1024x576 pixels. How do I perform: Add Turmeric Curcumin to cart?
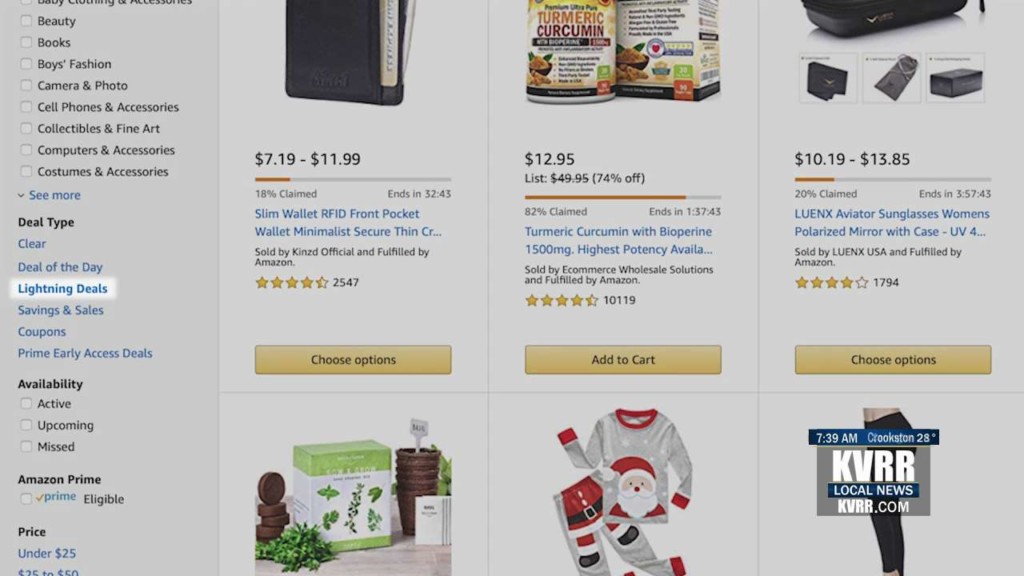(x=623, y=360)
